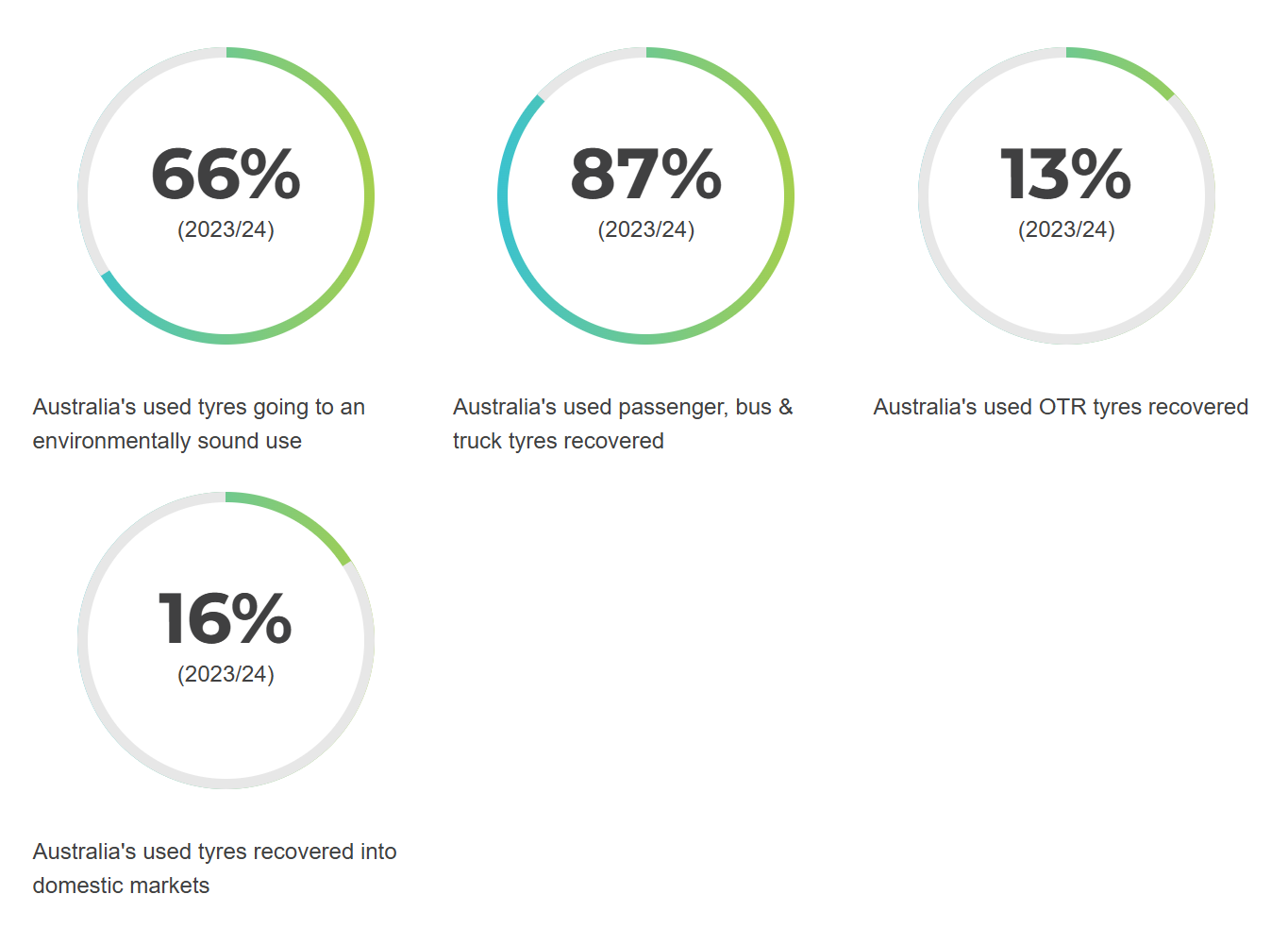Click the green arc of the 16% ring

(296, 515)
